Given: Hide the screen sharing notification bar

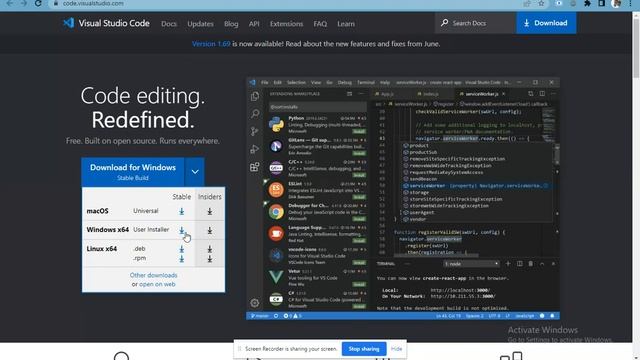Looking at the screenshot, I should point(396,349).
